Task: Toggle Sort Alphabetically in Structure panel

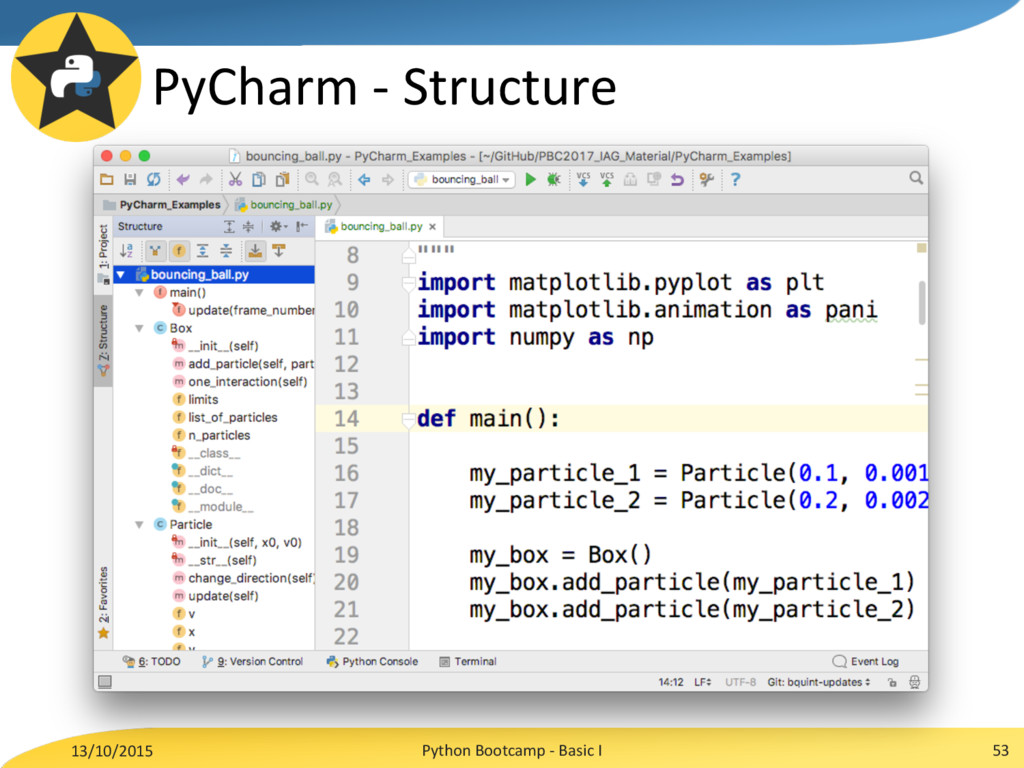Action: pos(127,250)
